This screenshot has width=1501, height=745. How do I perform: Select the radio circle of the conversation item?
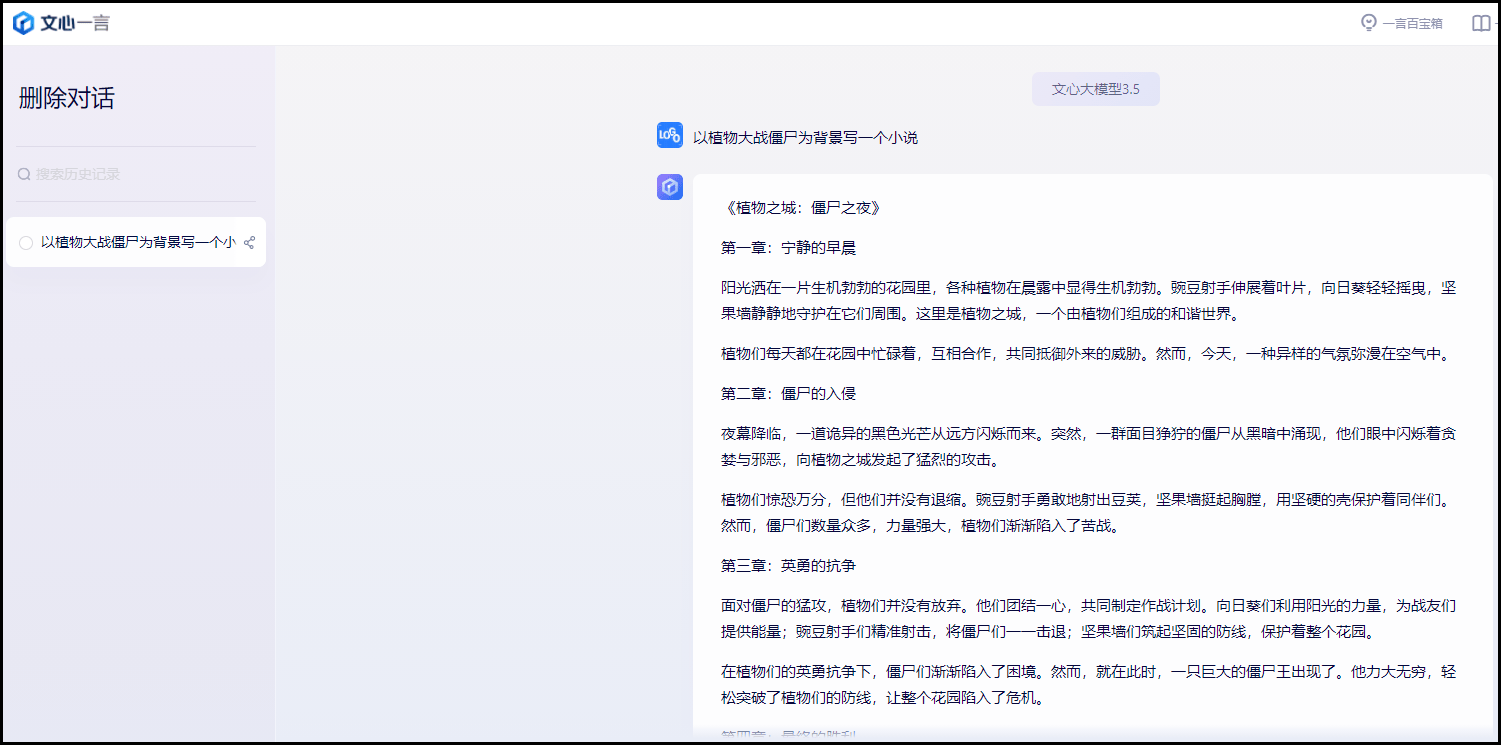tap(26, 242)
